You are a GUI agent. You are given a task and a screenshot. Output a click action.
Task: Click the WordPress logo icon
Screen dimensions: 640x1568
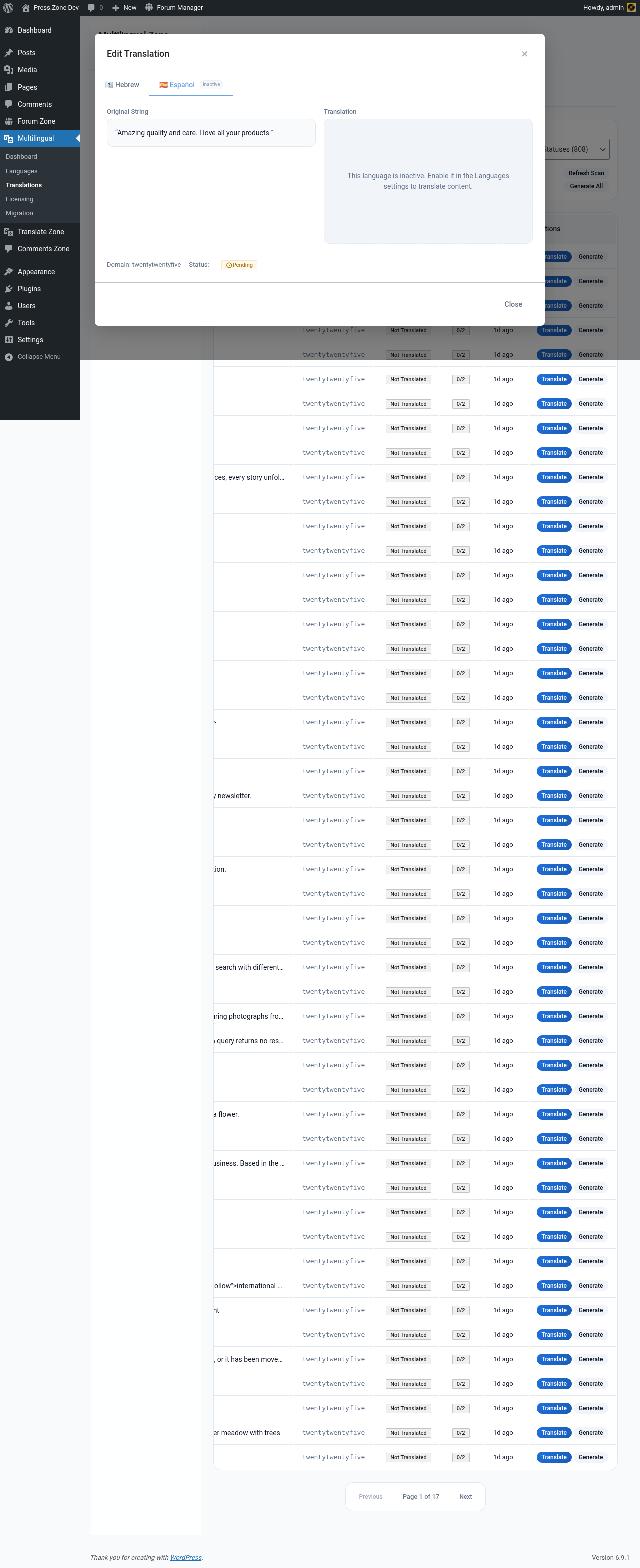point(8,8)
